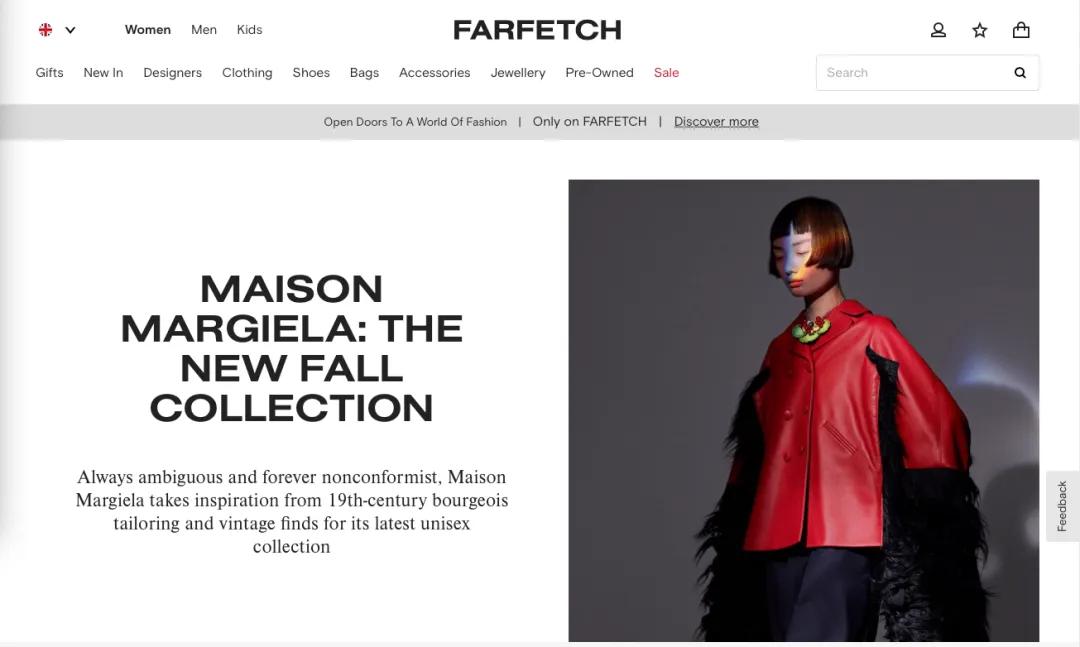Open the Jewellery menu
The height and width of the screenshot is (647, 1080).
tap(518, 72)
